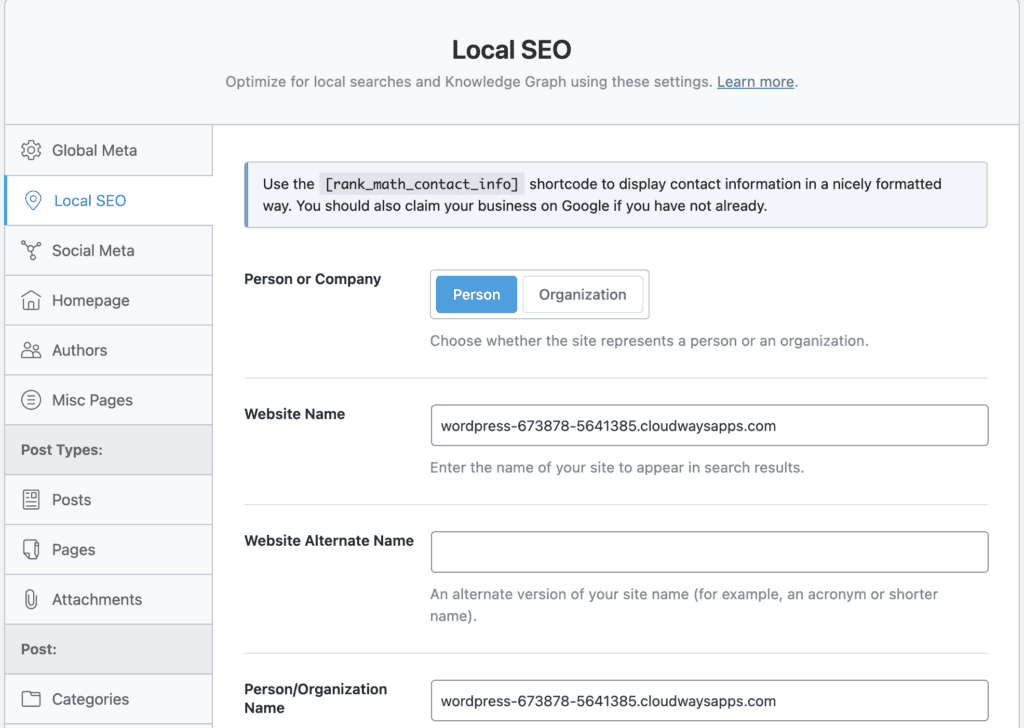1024x728 pixels.
Task: Click the Categories folder icon
Action: [31, 699]
